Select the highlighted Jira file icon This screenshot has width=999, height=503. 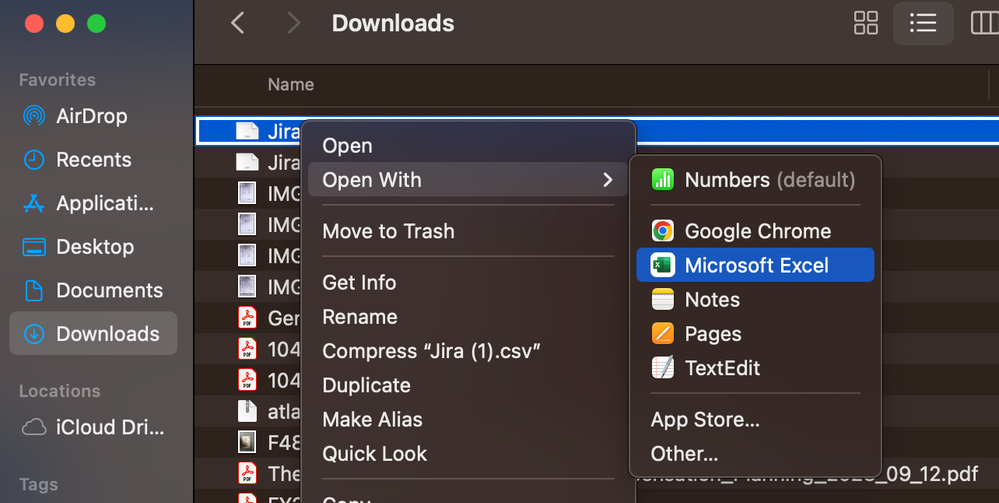[x=247, y=131]
